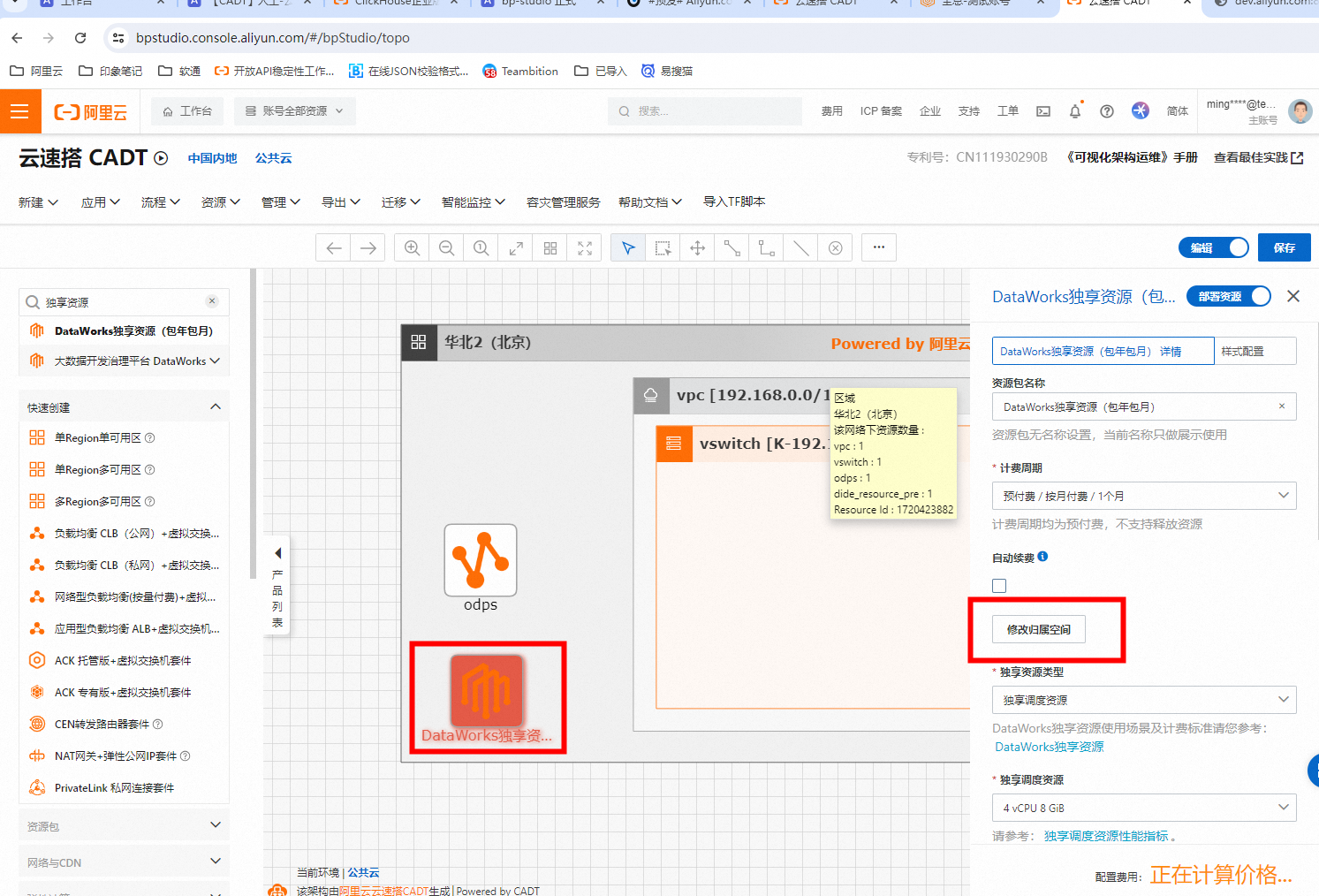Toggle the 编辑 edit mode switch
Viewport: 1319px width, 896px height.
[1213, 248]
